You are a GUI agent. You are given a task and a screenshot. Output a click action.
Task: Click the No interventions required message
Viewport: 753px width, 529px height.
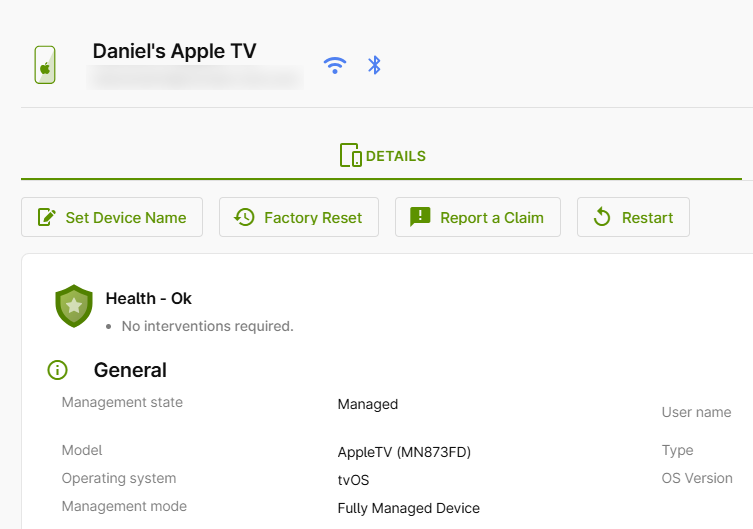(207, 326)
